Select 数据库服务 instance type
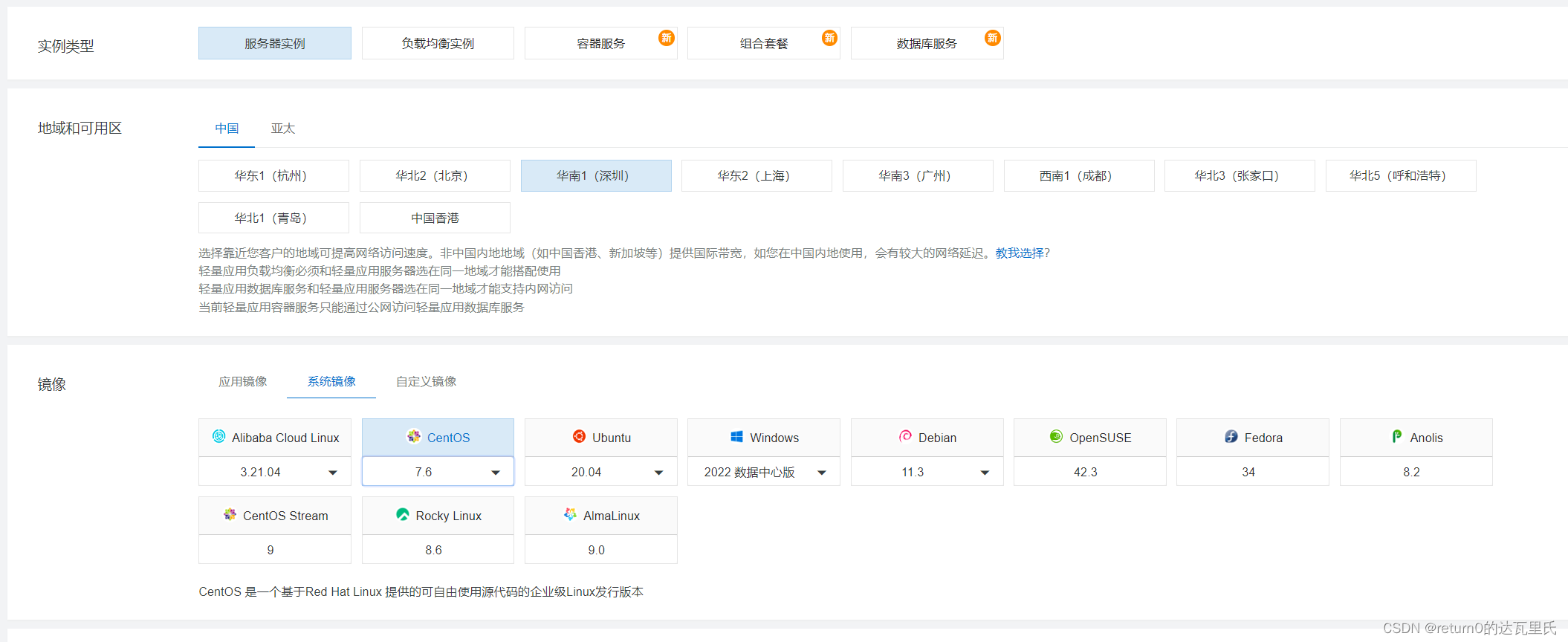Viewport: 1568px width, 642px height. (927, 43)
